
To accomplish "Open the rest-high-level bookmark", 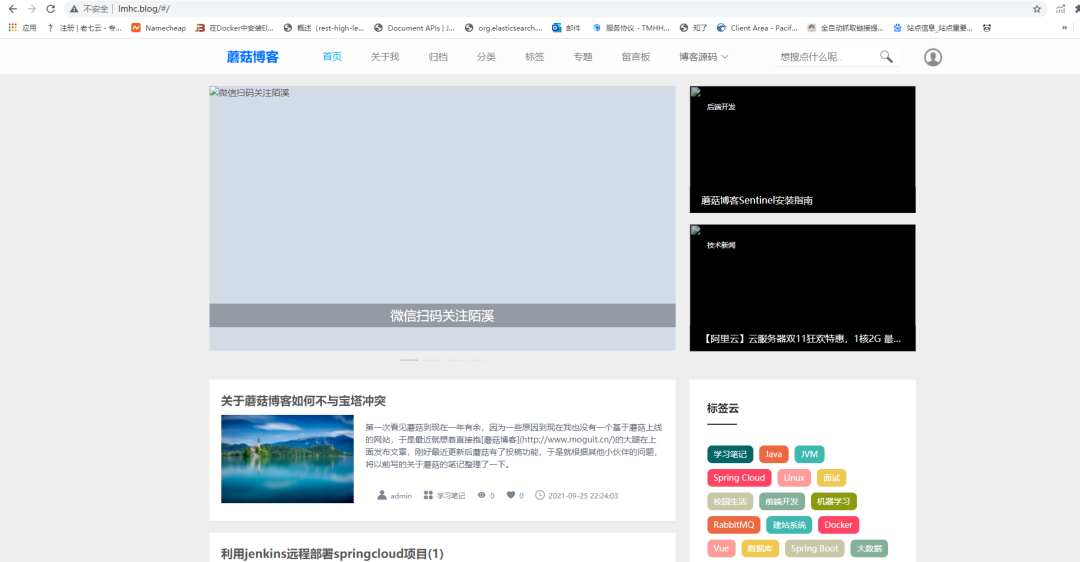I will coord(323,28).
